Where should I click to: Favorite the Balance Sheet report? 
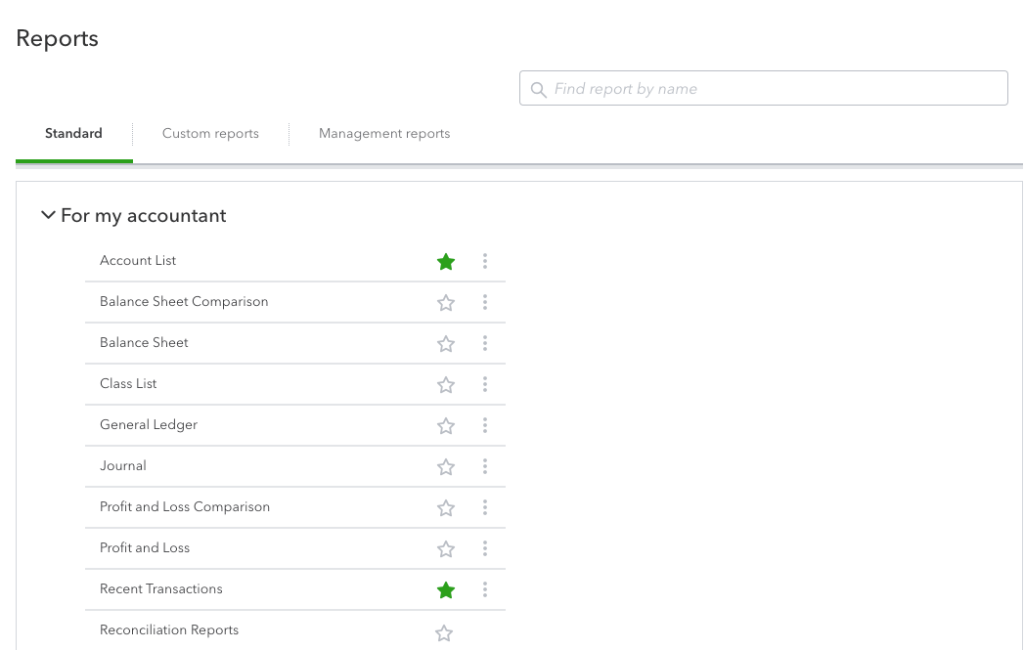[445, 342]
